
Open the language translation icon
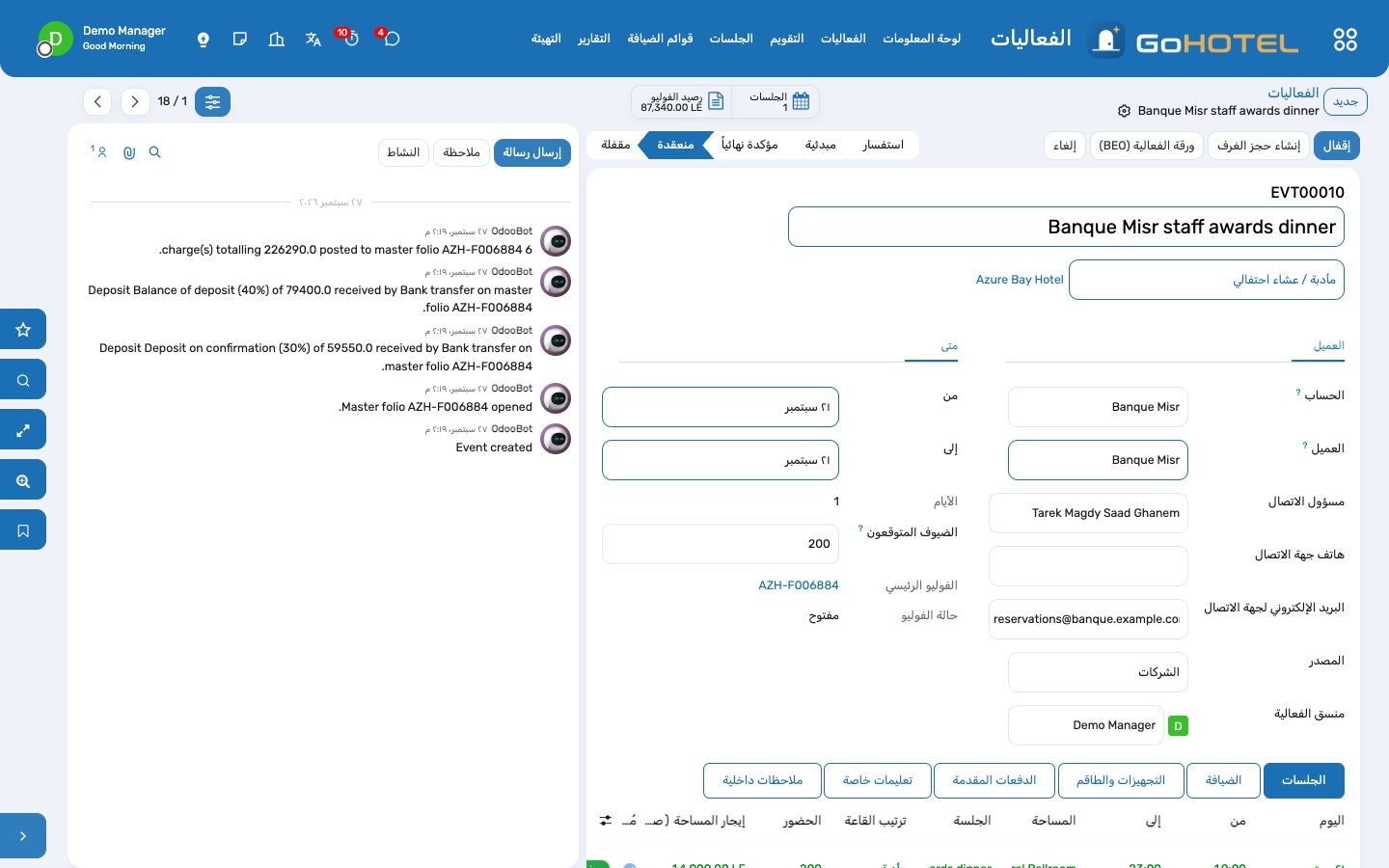point(313,40)
